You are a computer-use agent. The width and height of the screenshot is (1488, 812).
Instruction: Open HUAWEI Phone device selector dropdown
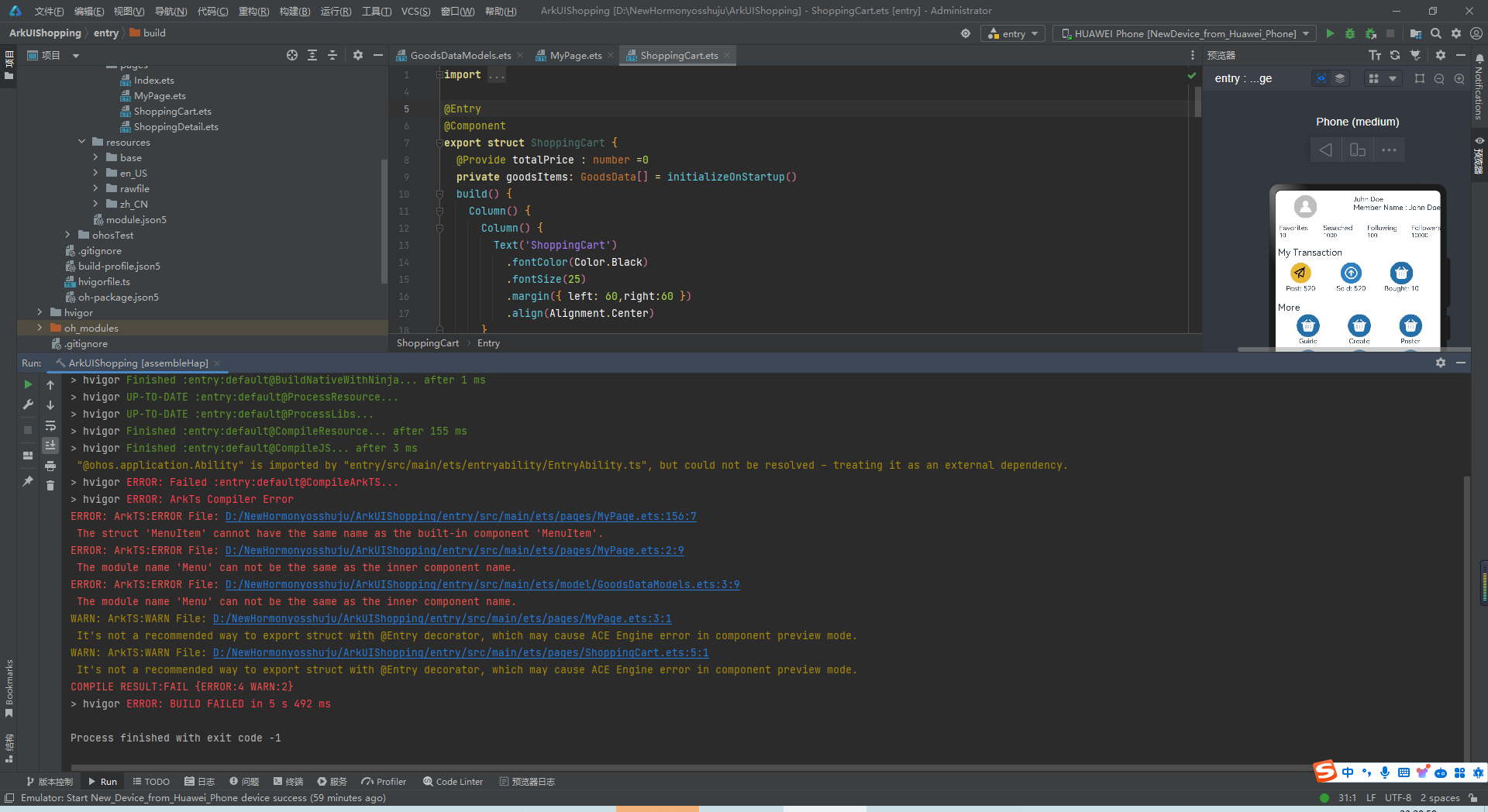pyautogui.click(x=1185, y=33)
